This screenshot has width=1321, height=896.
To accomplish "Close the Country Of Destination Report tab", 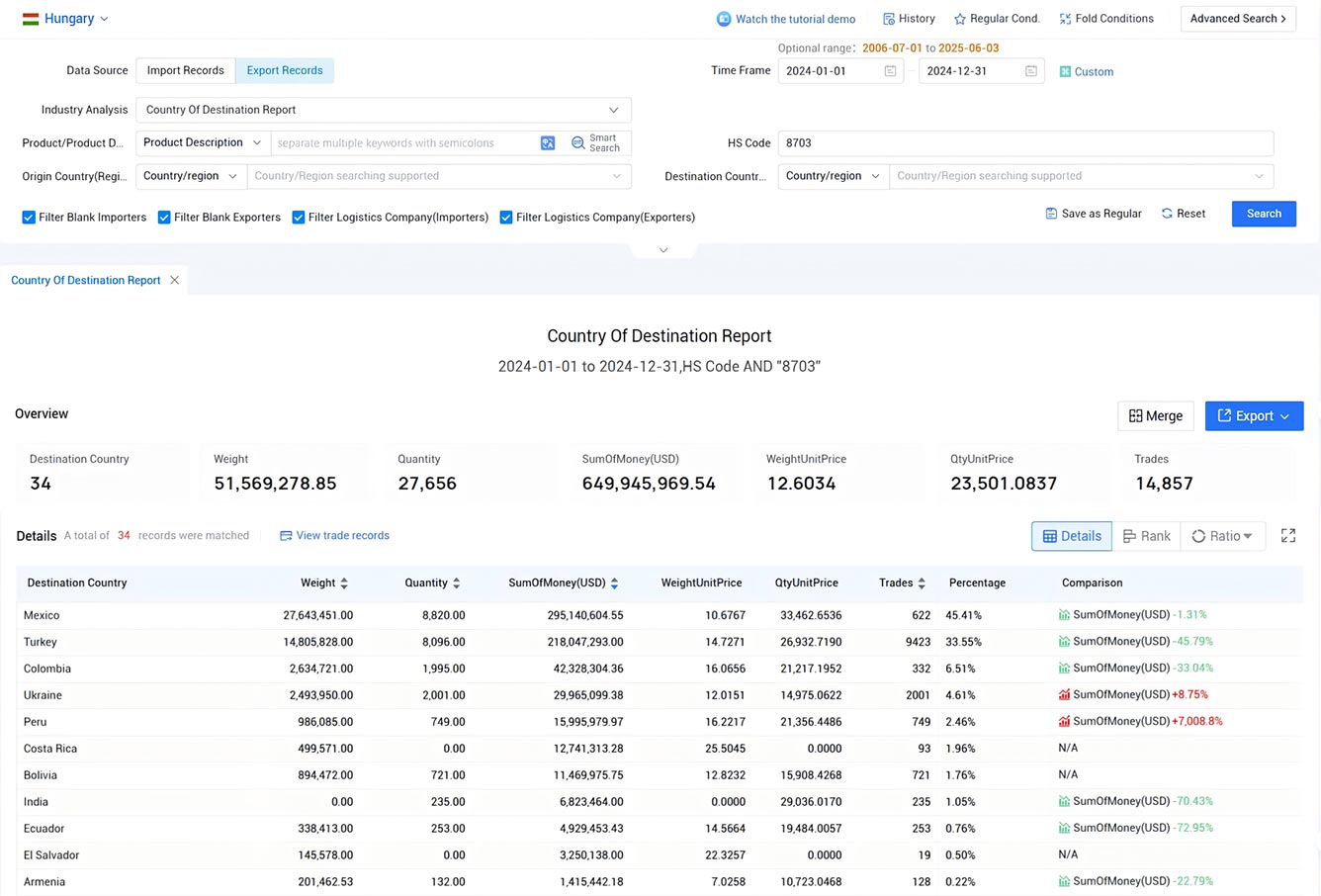I will [175, 280].
